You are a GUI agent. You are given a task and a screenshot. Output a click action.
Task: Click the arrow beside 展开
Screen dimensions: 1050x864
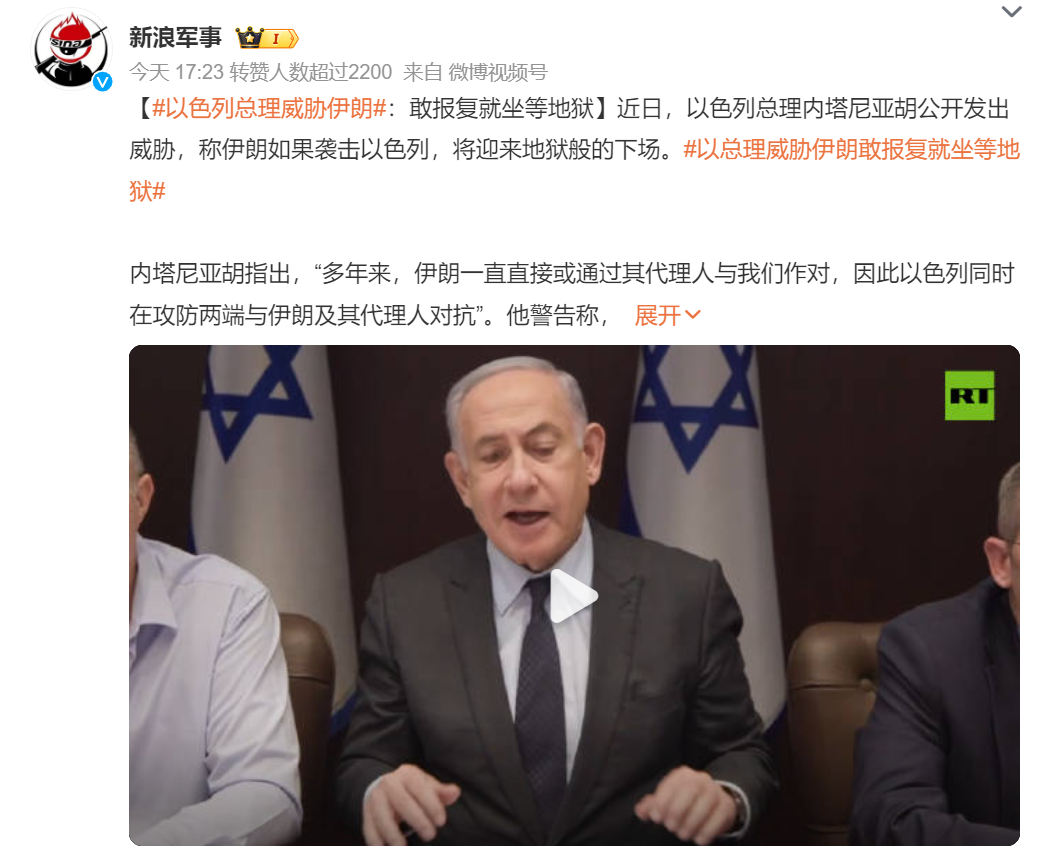[x=692, y=315]
